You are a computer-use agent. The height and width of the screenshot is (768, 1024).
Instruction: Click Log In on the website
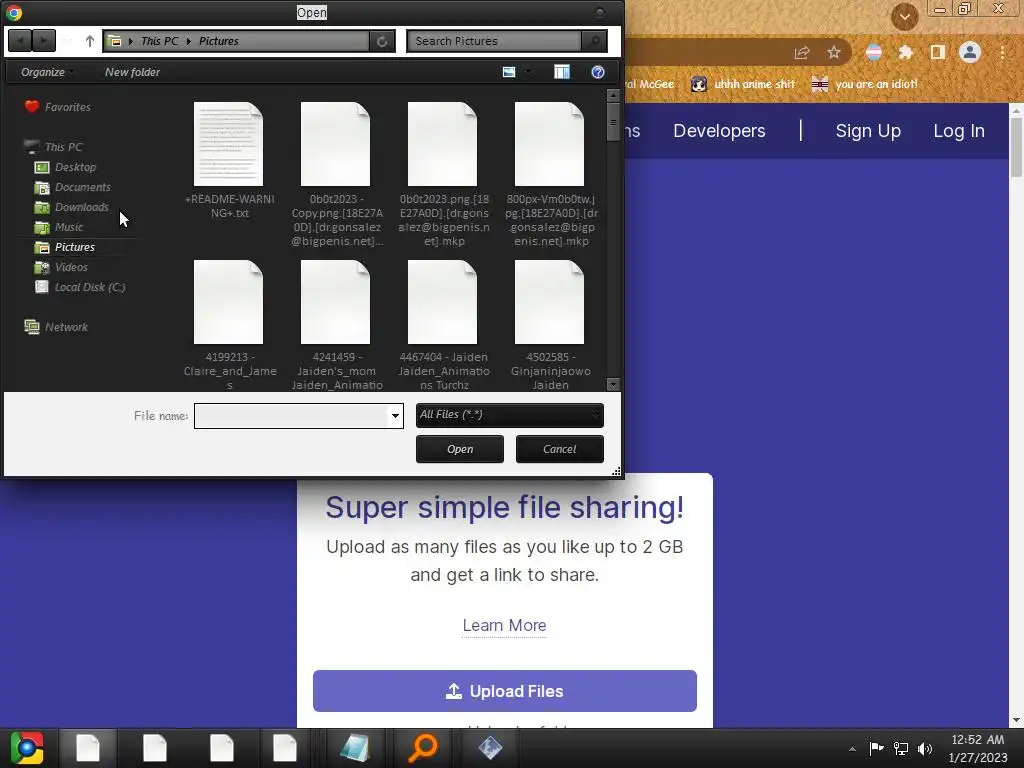click(x=958, y=131)
